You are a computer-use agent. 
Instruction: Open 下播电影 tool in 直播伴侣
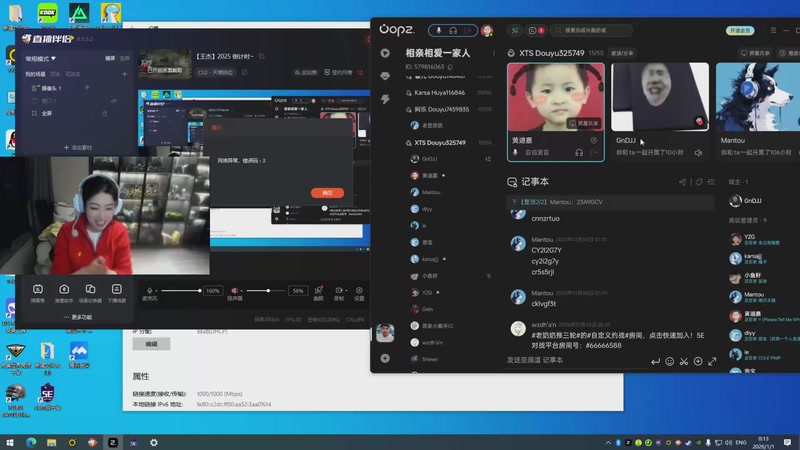(x=117, y=293)
